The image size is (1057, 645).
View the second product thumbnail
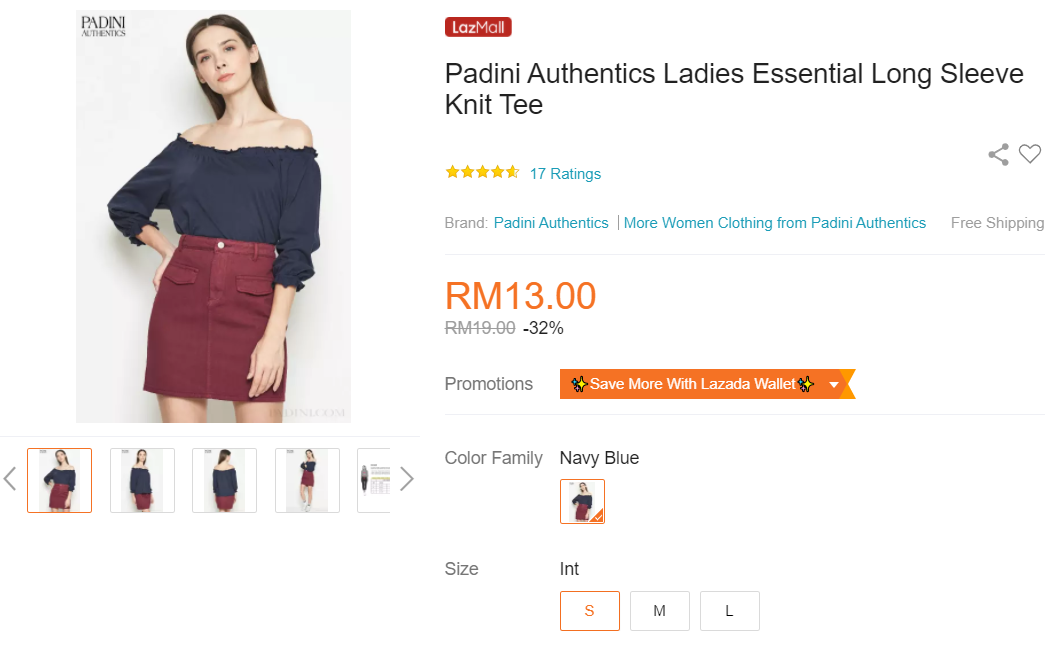(142, 480)
